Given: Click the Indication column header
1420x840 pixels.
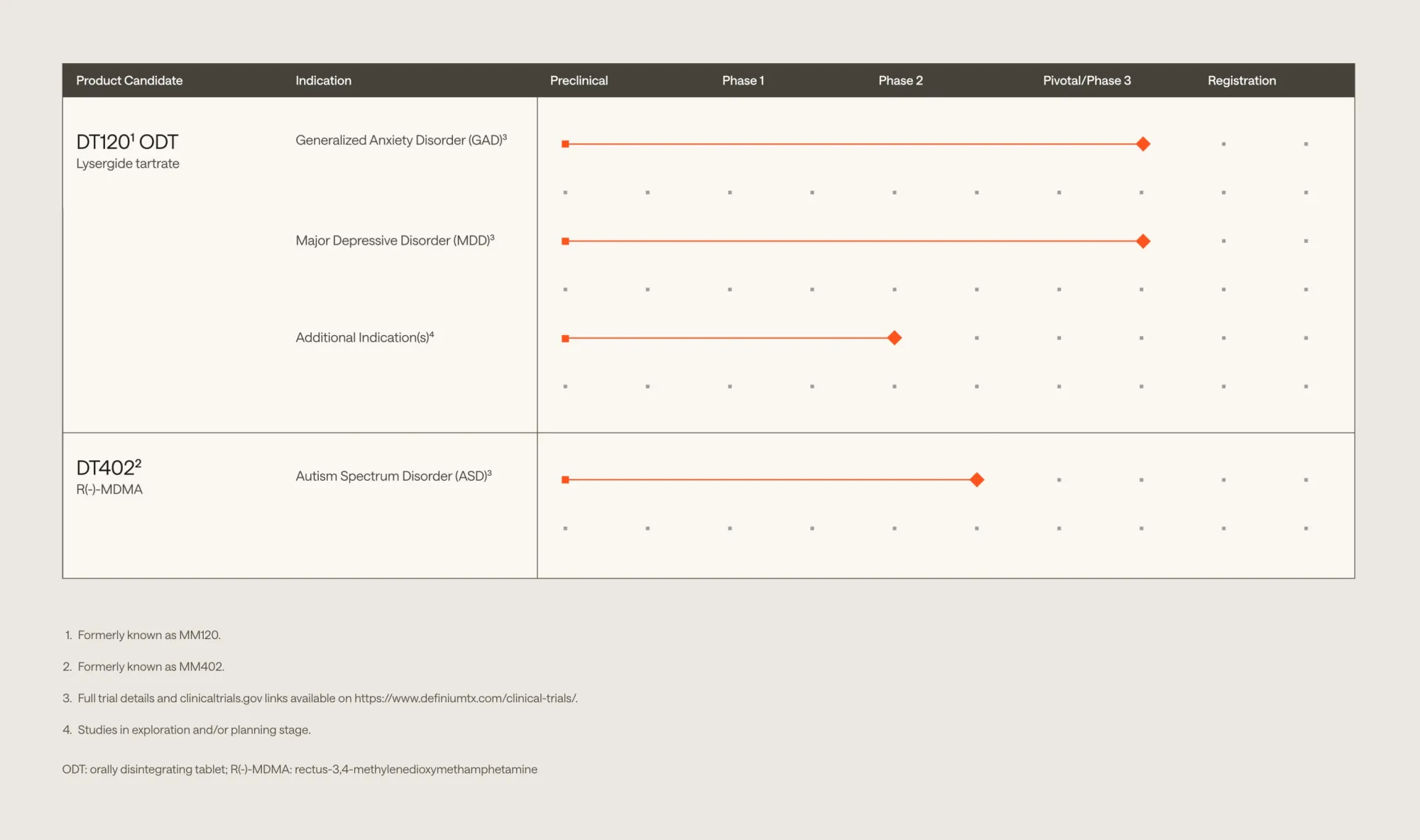Looking at the screenshot, I should [323, 81].
